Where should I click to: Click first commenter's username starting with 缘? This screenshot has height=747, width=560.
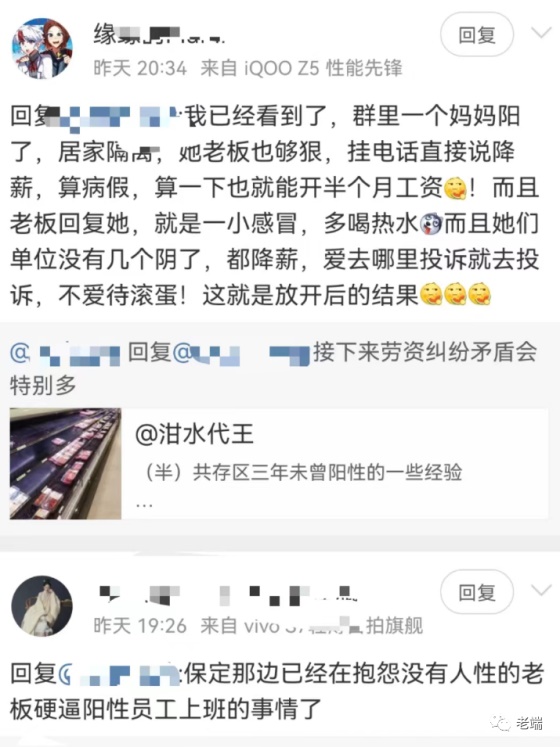(159, 35)
